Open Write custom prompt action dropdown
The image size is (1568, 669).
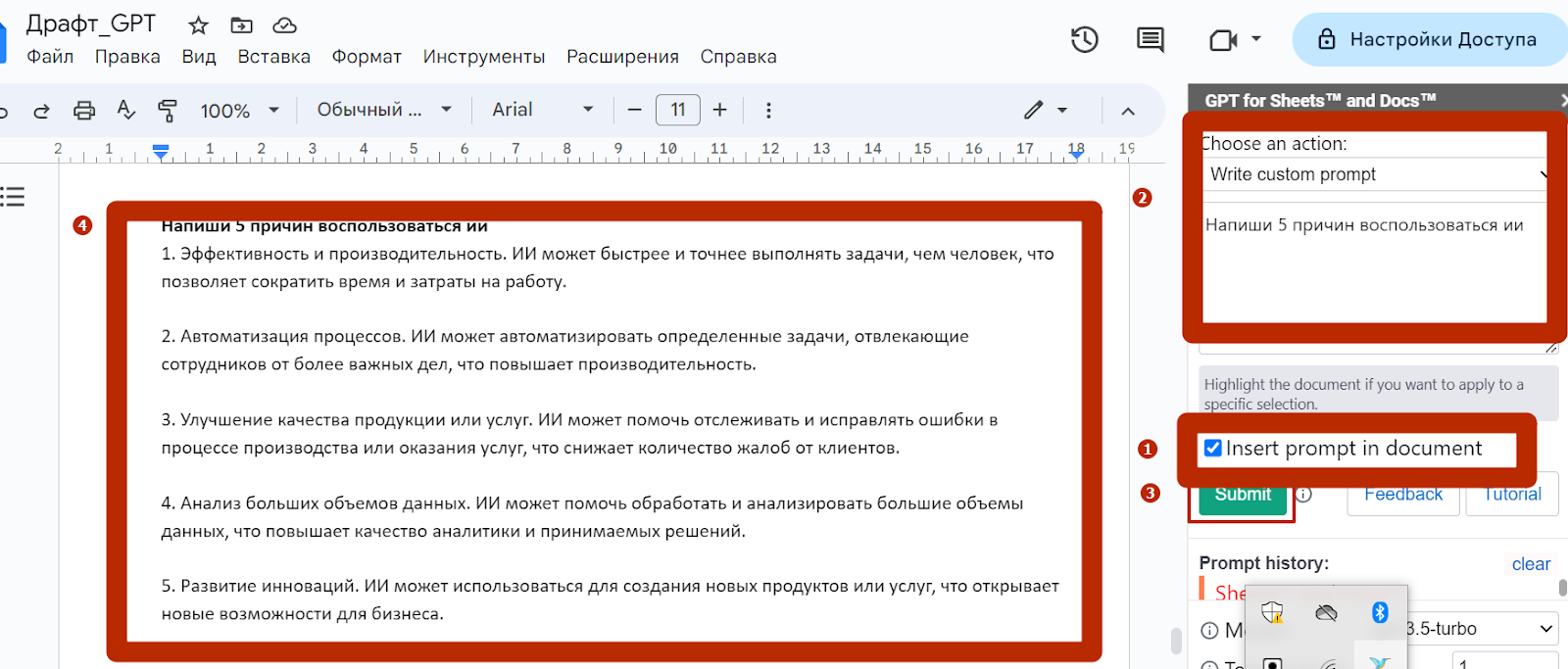(x=1375, y=174)
